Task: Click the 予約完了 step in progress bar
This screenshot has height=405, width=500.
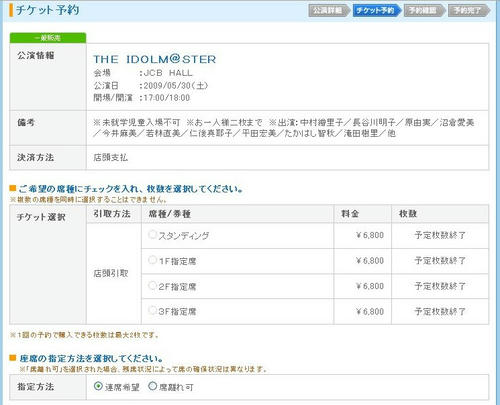Action: 469,11
